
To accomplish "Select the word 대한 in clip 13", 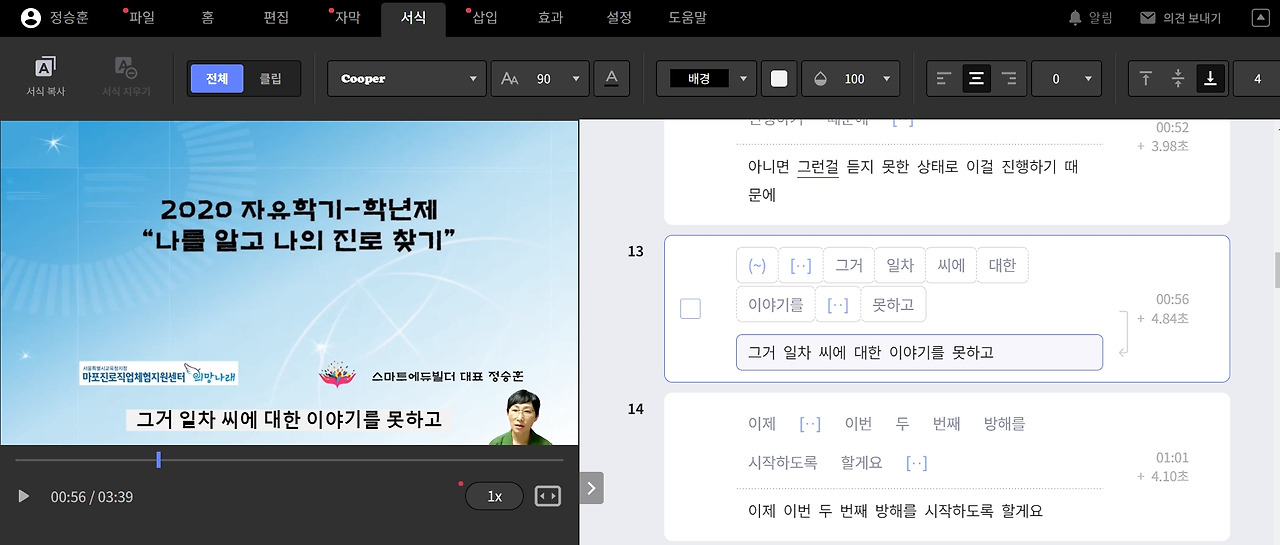I will (x=1002, y=265).
